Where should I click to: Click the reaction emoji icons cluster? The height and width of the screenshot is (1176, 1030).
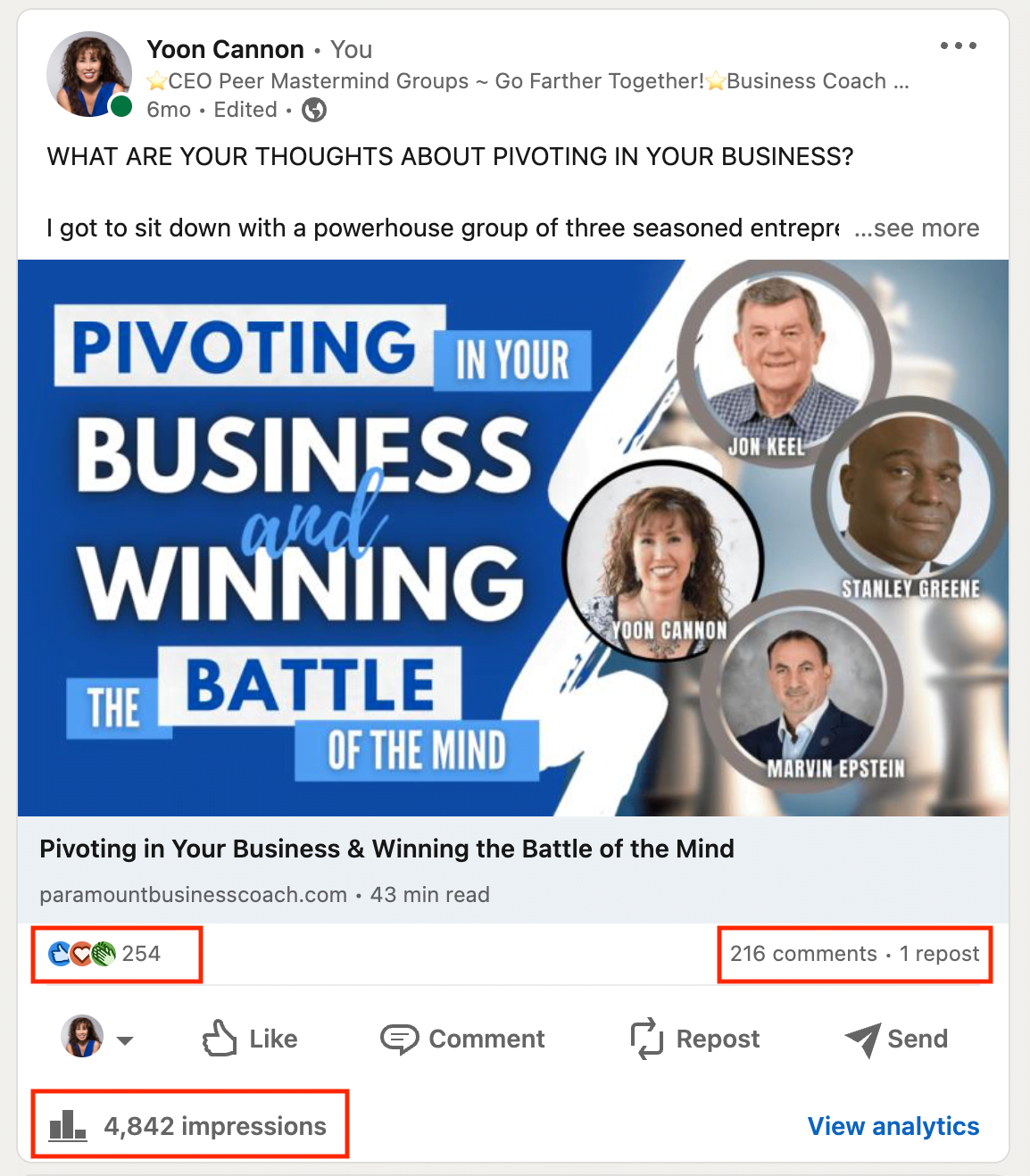(82, 954)
